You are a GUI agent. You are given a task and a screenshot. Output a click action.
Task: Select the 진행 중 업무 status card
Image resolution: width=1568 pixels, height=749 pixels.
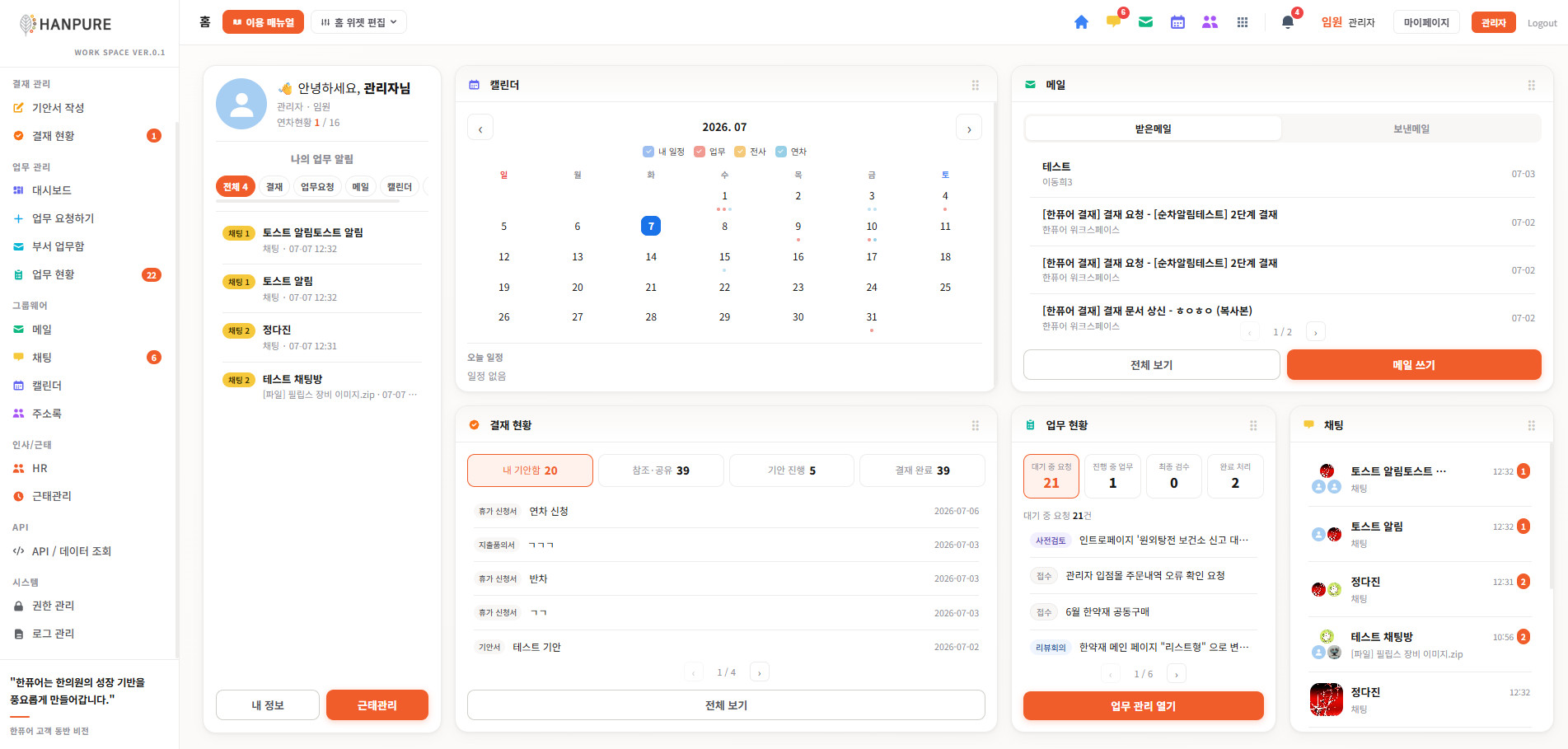point(1112,476)
